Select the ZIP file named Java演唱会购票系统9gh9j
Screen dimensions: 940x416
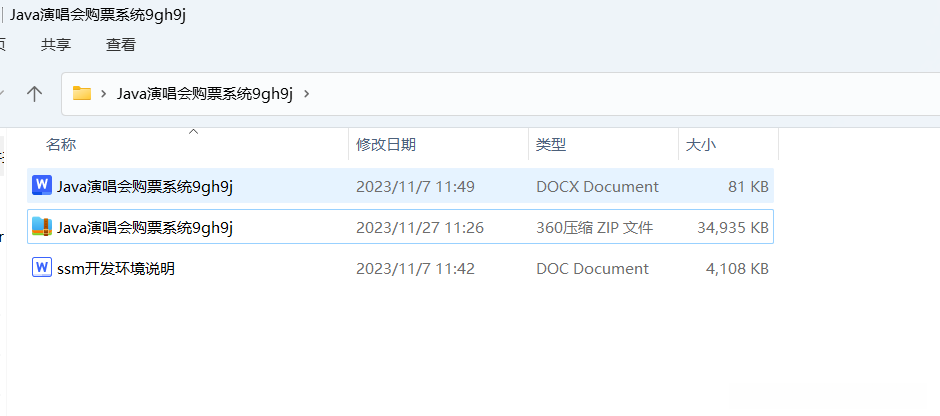pos(145,227)
